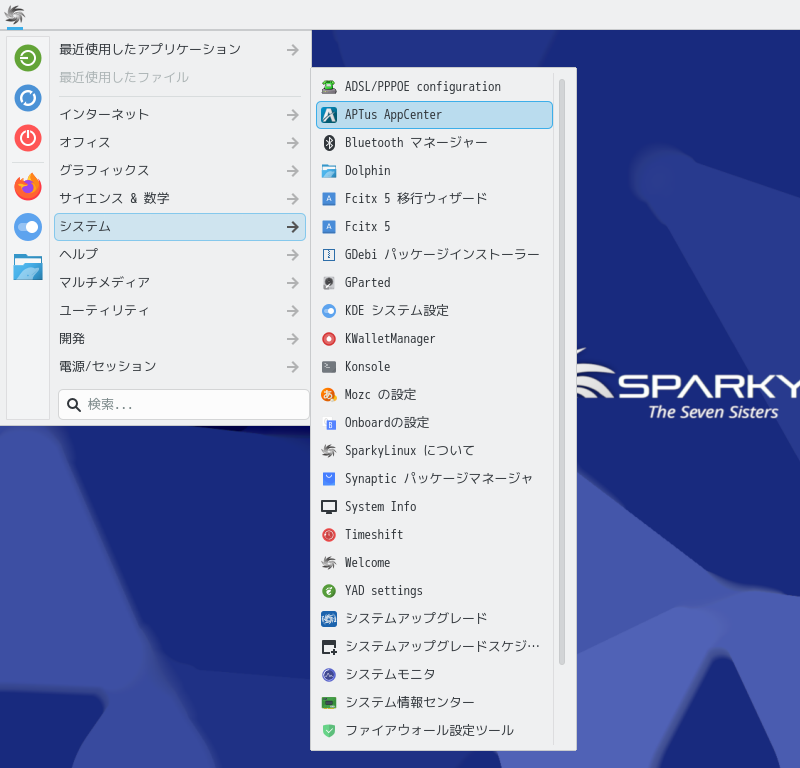
Task: Click the system upgrade scheduler icon
Action: coord(329,647)
